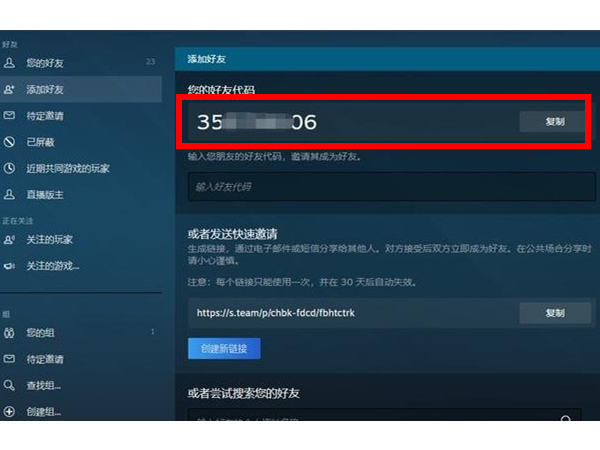
Task: Copy the s.team invite link
Action: point(554,313)
